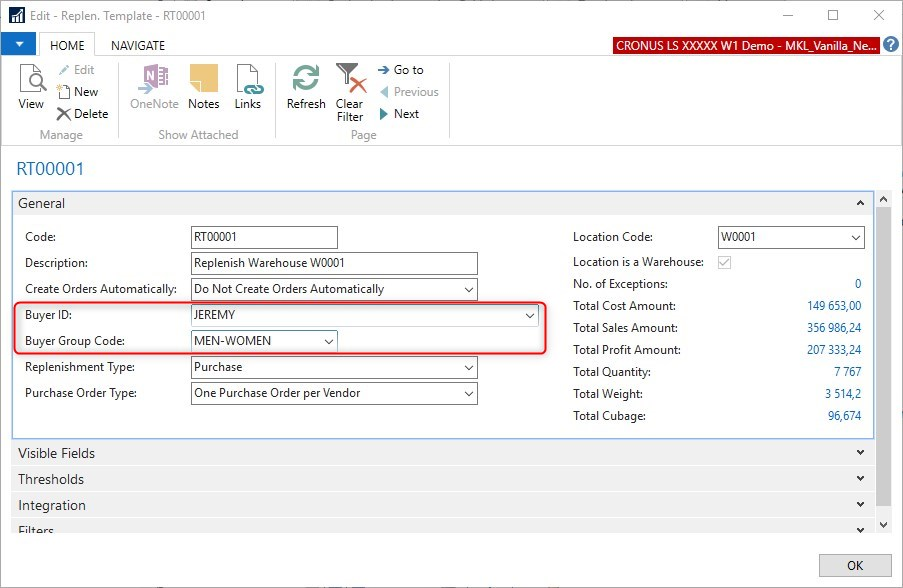Open the Buyer ID dropdown
The height and width of the screenshot is (588, 903).
tap(529, 315)
